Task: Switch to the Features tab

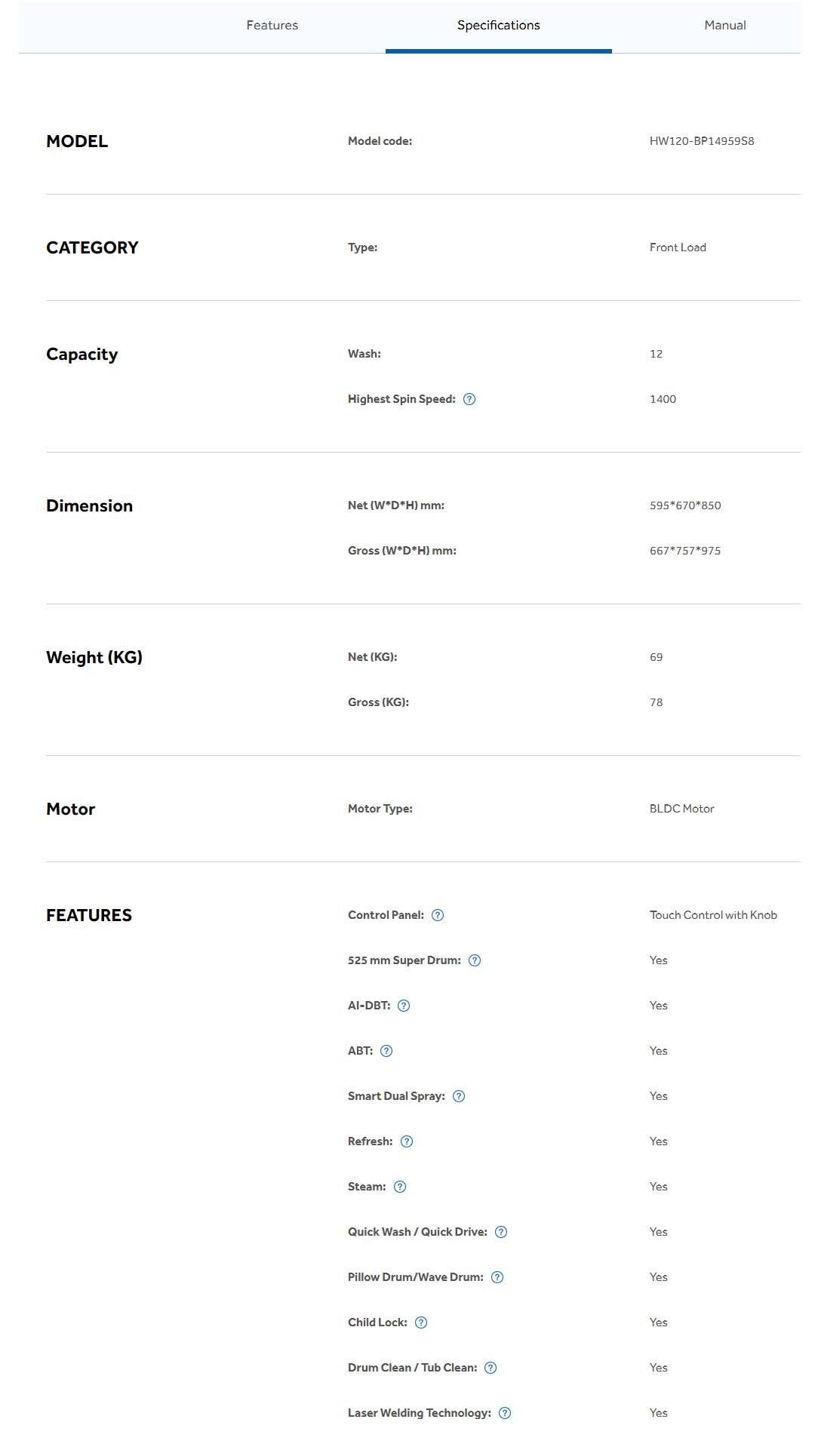Action: point(272,26)
